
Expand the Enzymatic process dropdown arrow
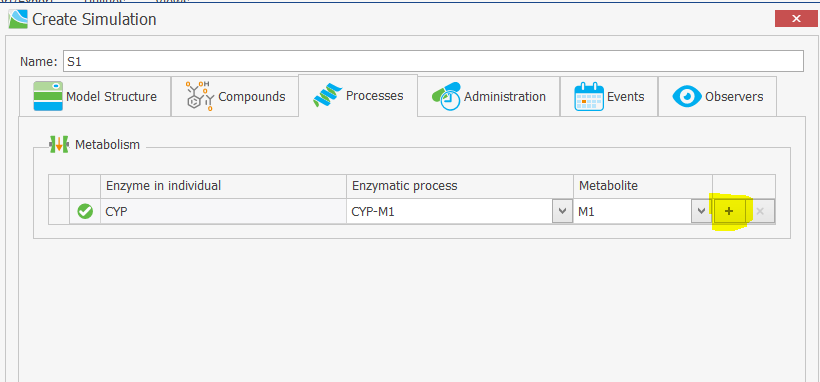coord(562,211)
